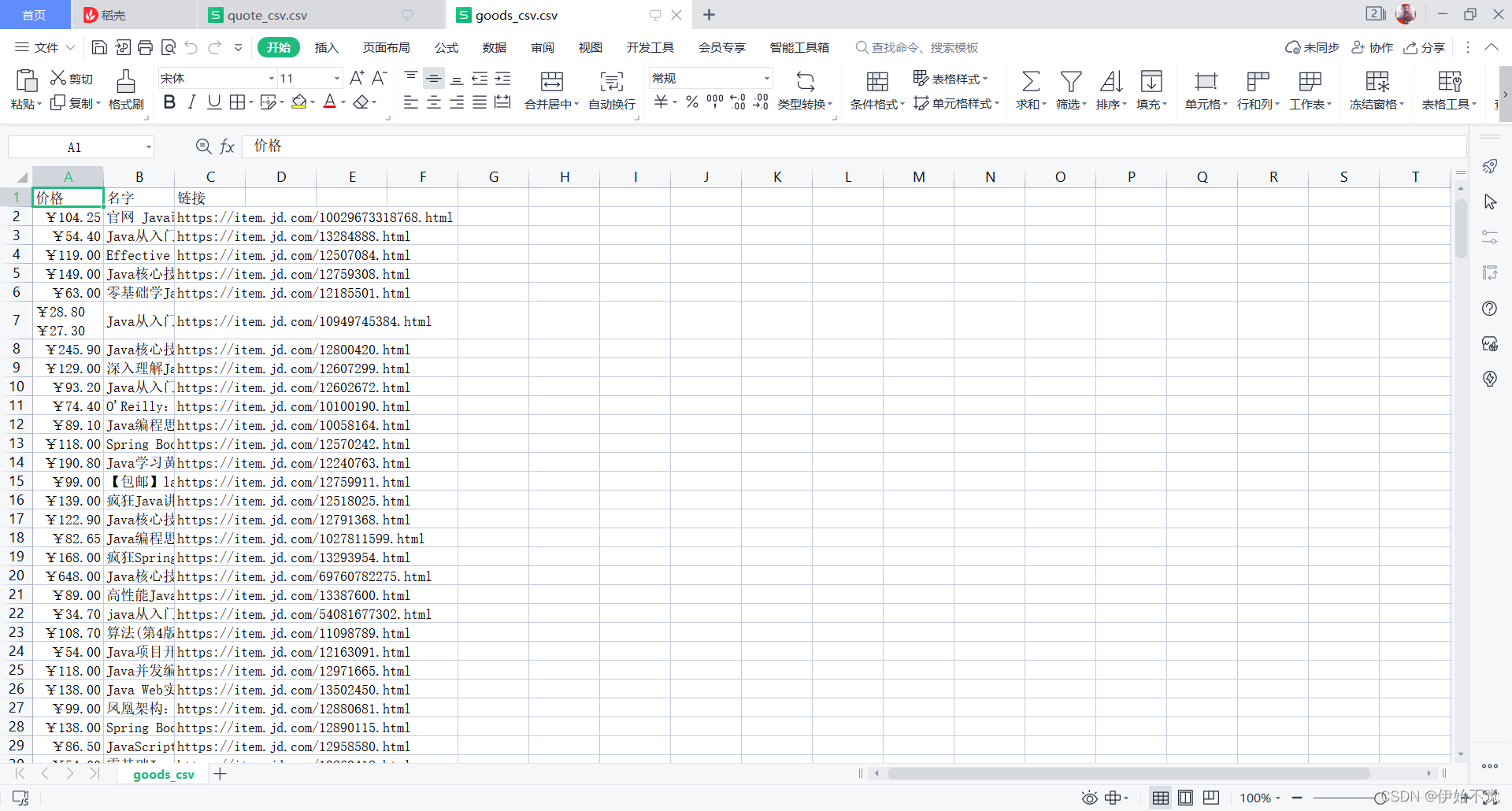
Task: Click the selection arrow sidebar icon
Action: tap(1489, 202)
